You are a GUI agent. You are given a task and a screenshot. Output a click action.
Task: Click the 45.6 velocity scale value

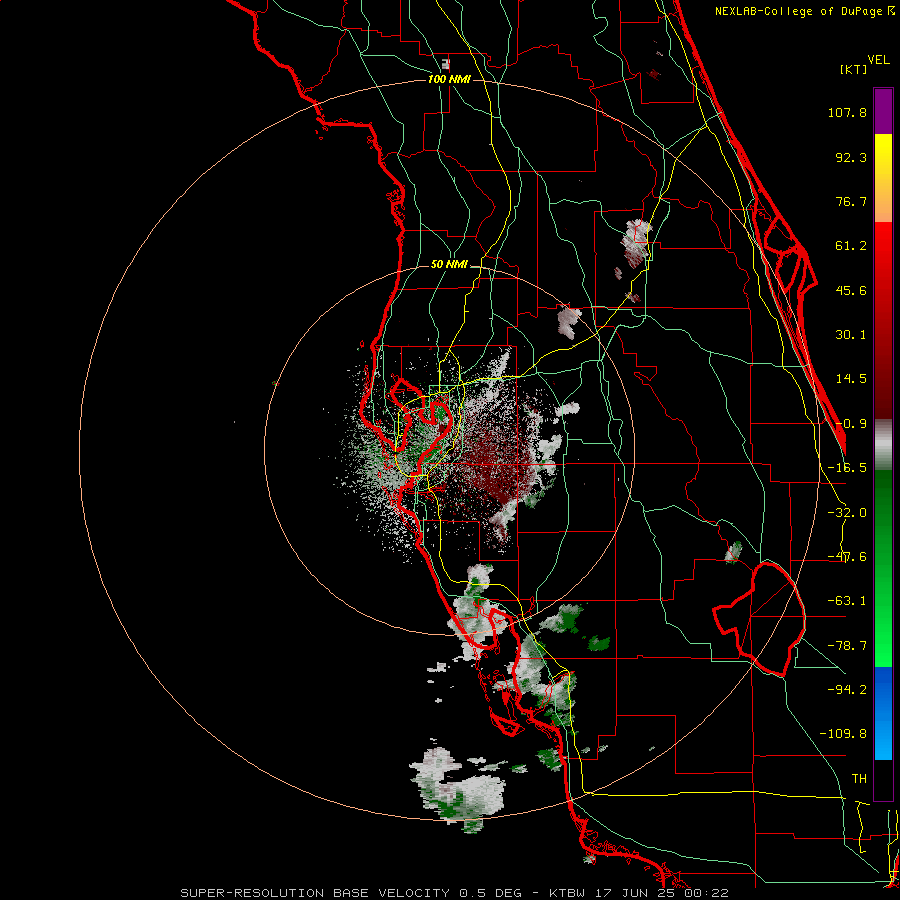click(x=851, y=290)
